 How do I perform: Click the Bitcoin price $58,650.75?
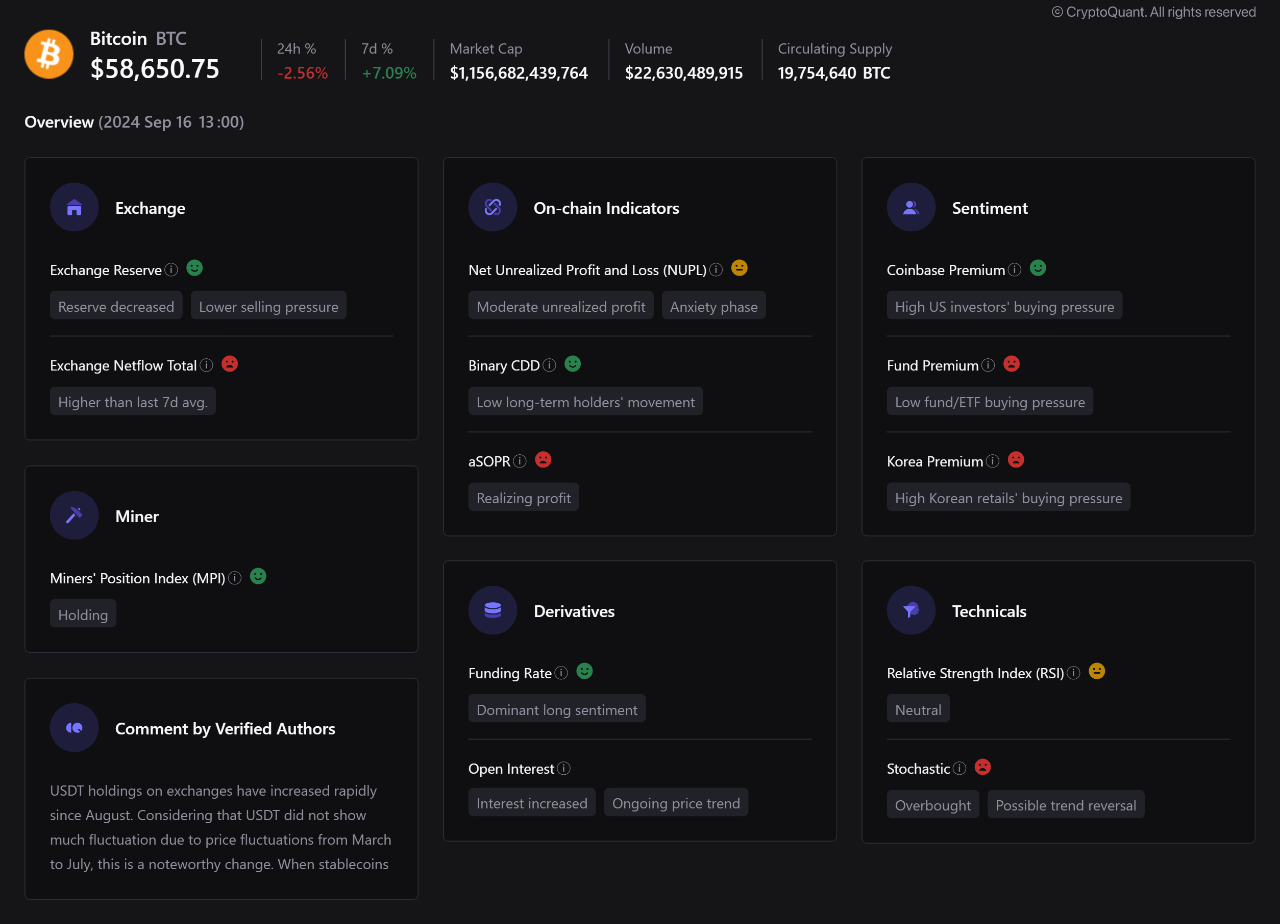(x=155, y=68)
